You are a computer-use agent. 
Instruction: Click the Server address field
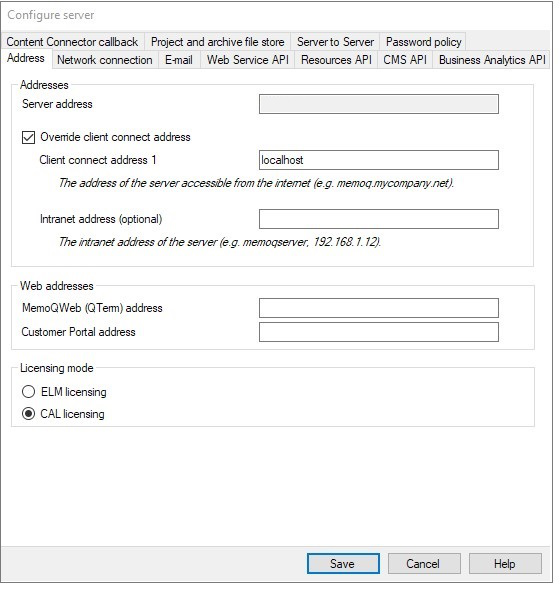pyautogui.click(x=379, y=104)
